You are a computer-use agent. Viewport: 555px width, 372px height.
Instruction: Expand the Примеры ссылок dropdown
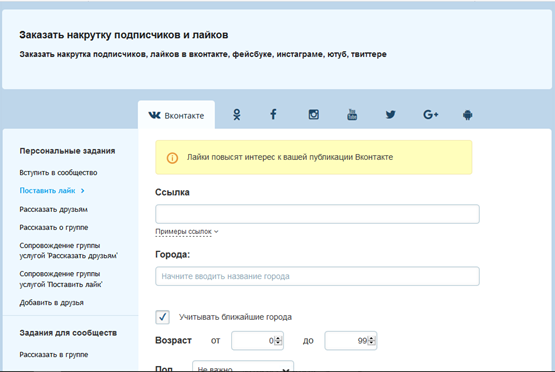[187, 231]
